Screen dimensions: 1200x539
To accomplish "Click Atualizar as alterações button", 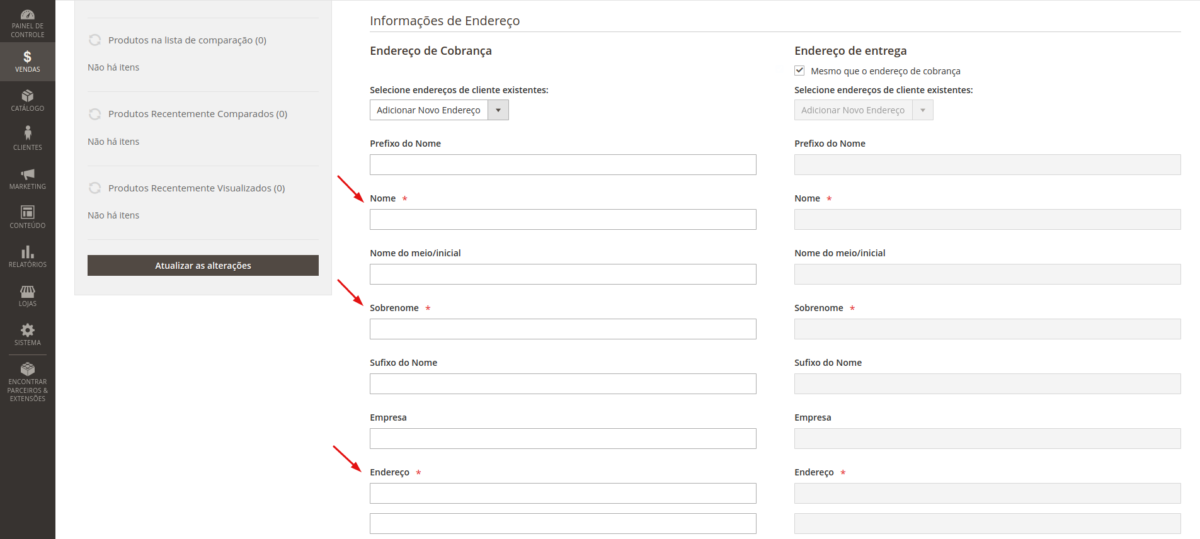I will click(x=203, y=265).
